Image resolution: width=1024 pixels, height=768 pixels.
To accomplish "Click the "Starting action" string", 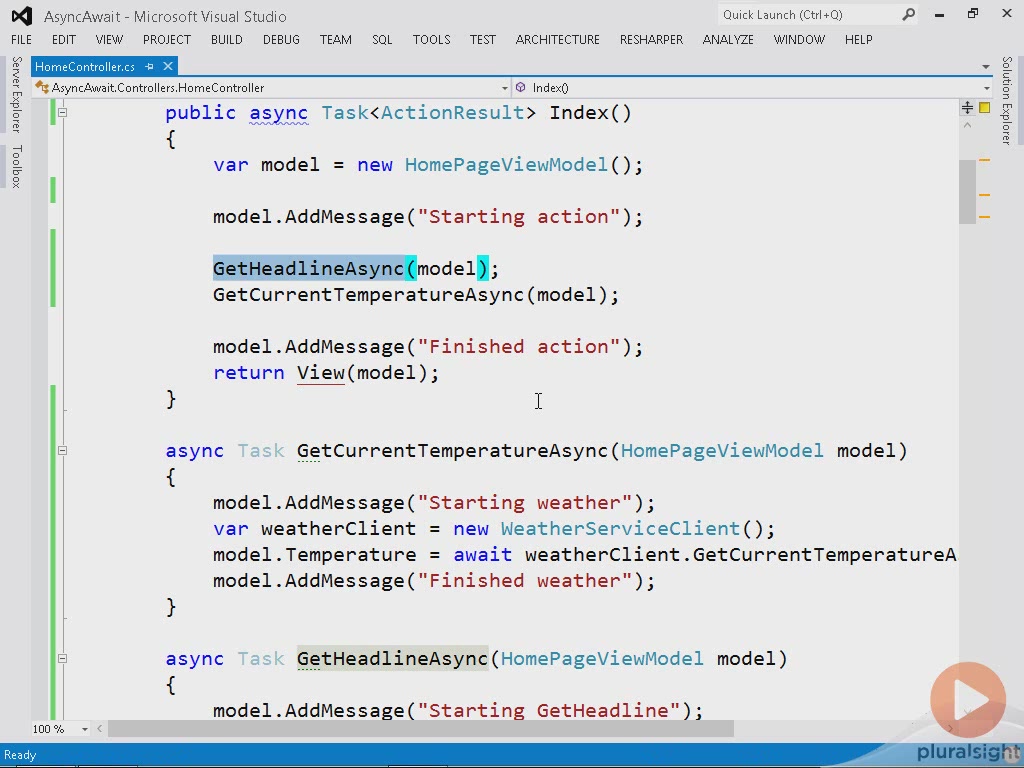I will coord(519,217).
